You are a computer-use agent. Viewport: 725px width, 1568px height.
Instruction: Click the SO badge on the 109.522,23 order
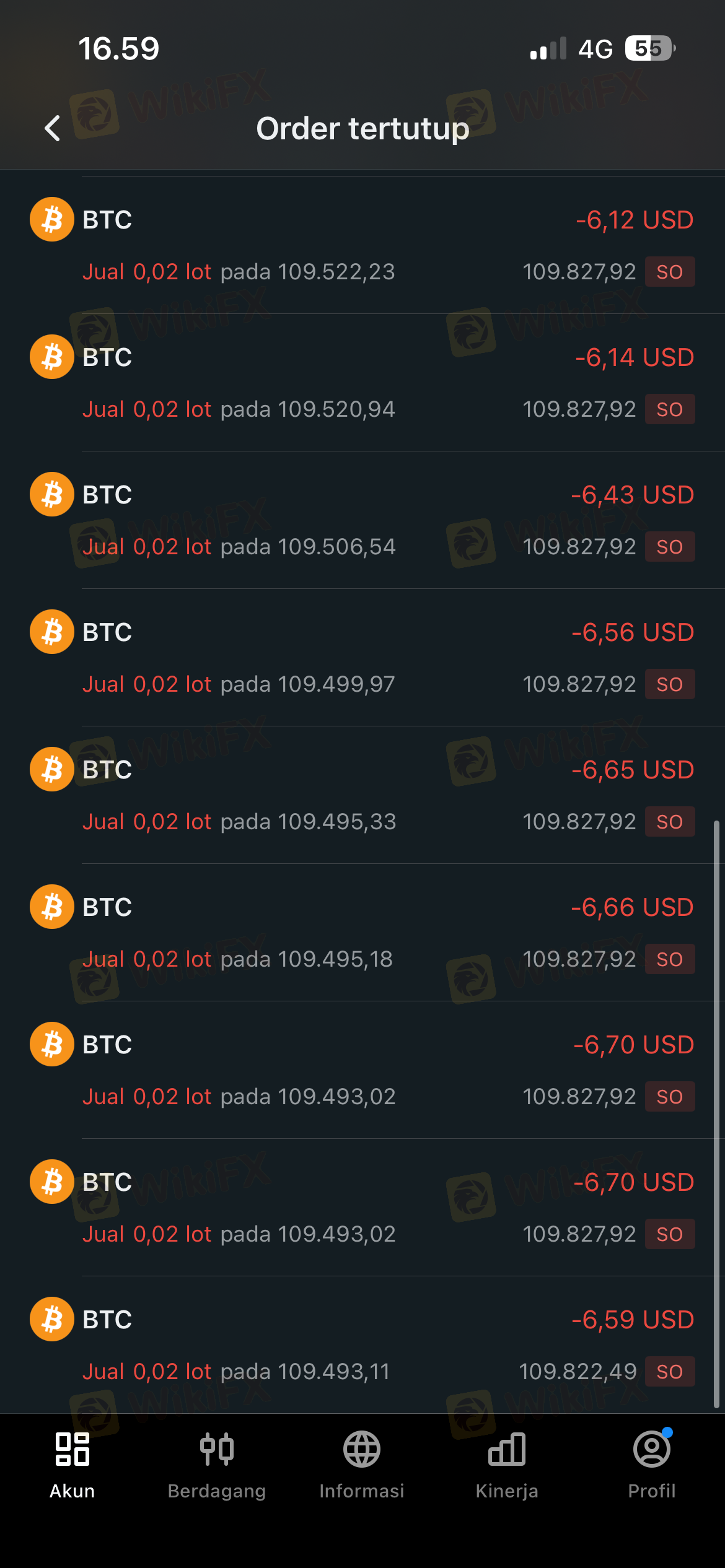[x=669, y=272]
